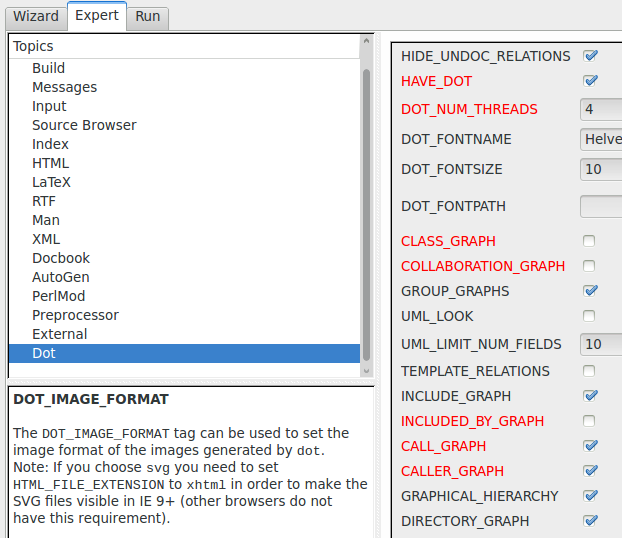Click topics list scroll up arrow

pos(366,41)
